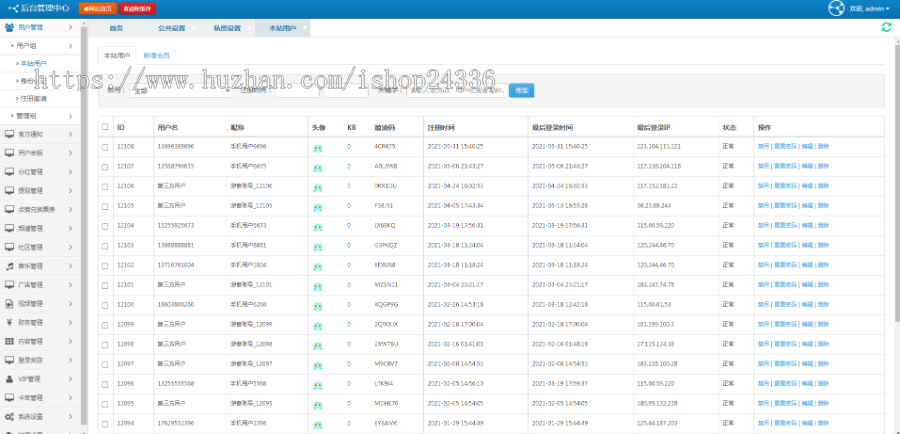
Task: Expand the 用户组 submenu chevron
Action: coord(70,46)
